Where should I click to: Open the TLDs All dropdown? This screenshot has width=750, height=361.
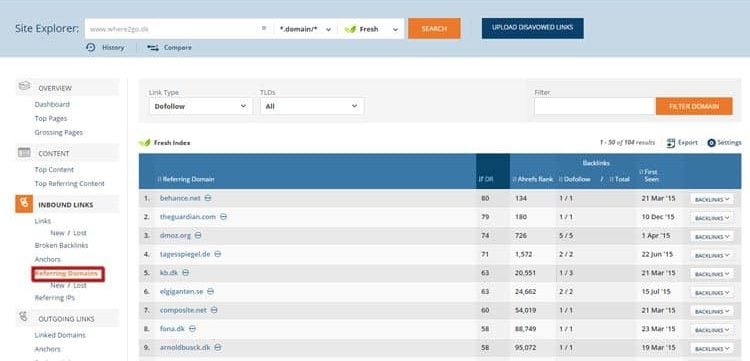pyautogui.click(x=312, y=106)
